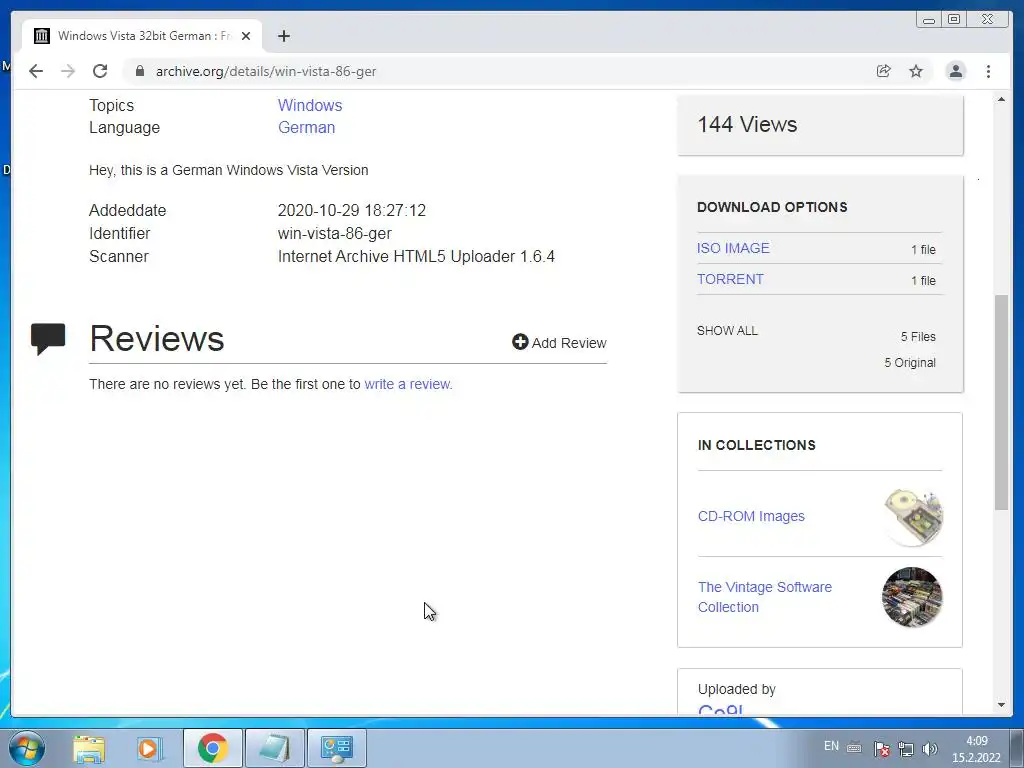1024x768 pixels.
Task: Click the EN language indicator
Action: (831, 746)
